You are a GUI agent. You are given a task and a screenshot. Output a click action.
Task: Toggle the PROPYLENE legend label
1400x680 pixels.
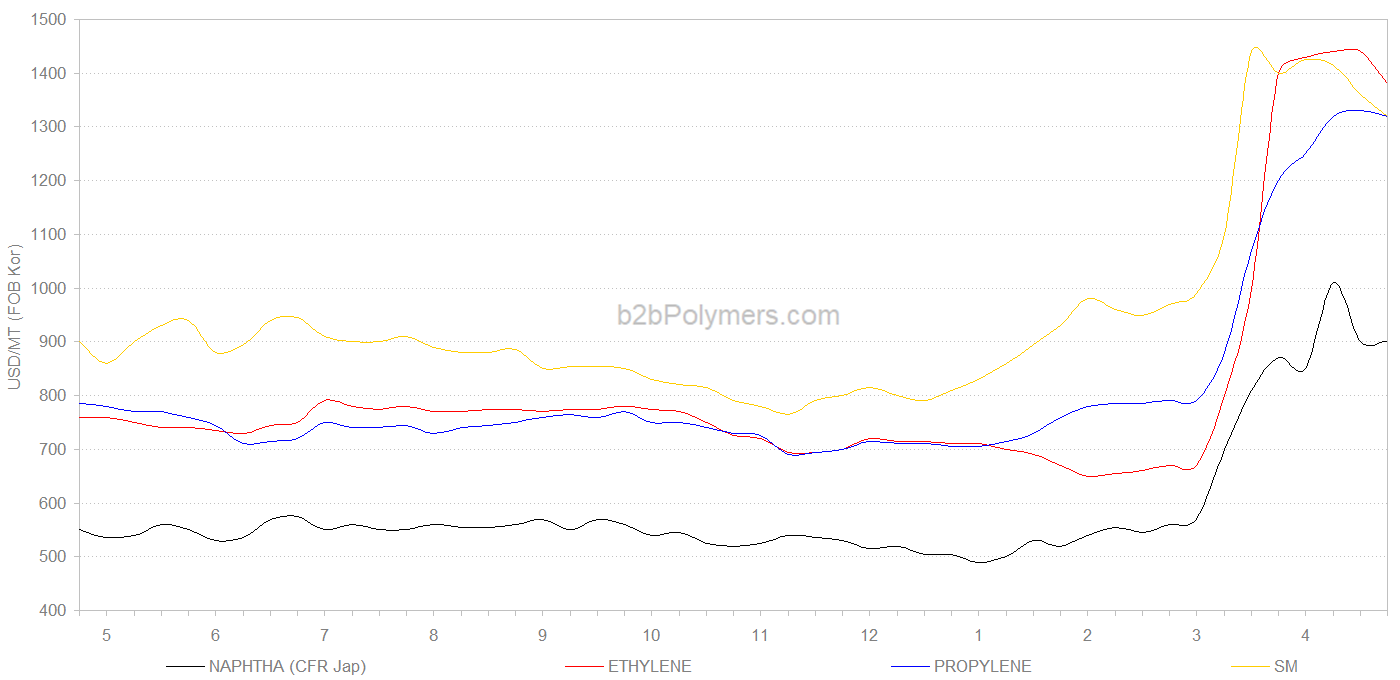982,666
